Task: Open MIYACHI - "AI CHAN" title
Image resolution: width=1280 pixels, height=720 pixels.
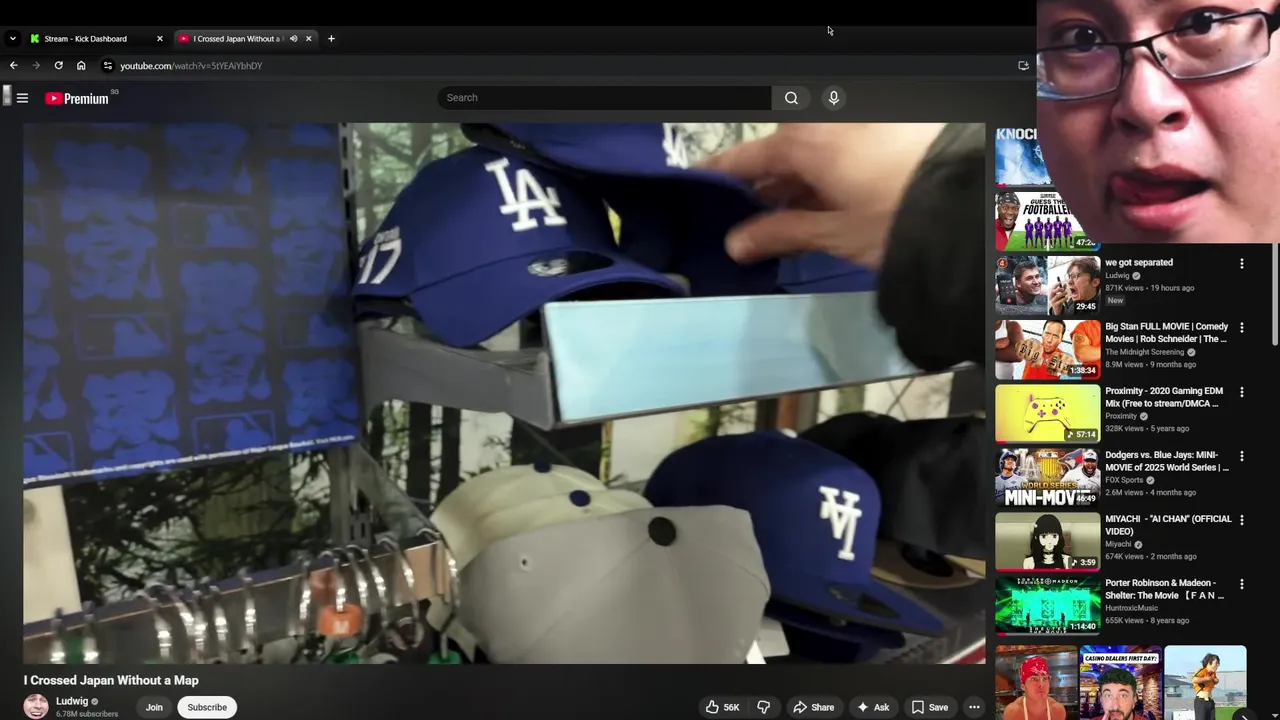Action: pos(1168,525)
